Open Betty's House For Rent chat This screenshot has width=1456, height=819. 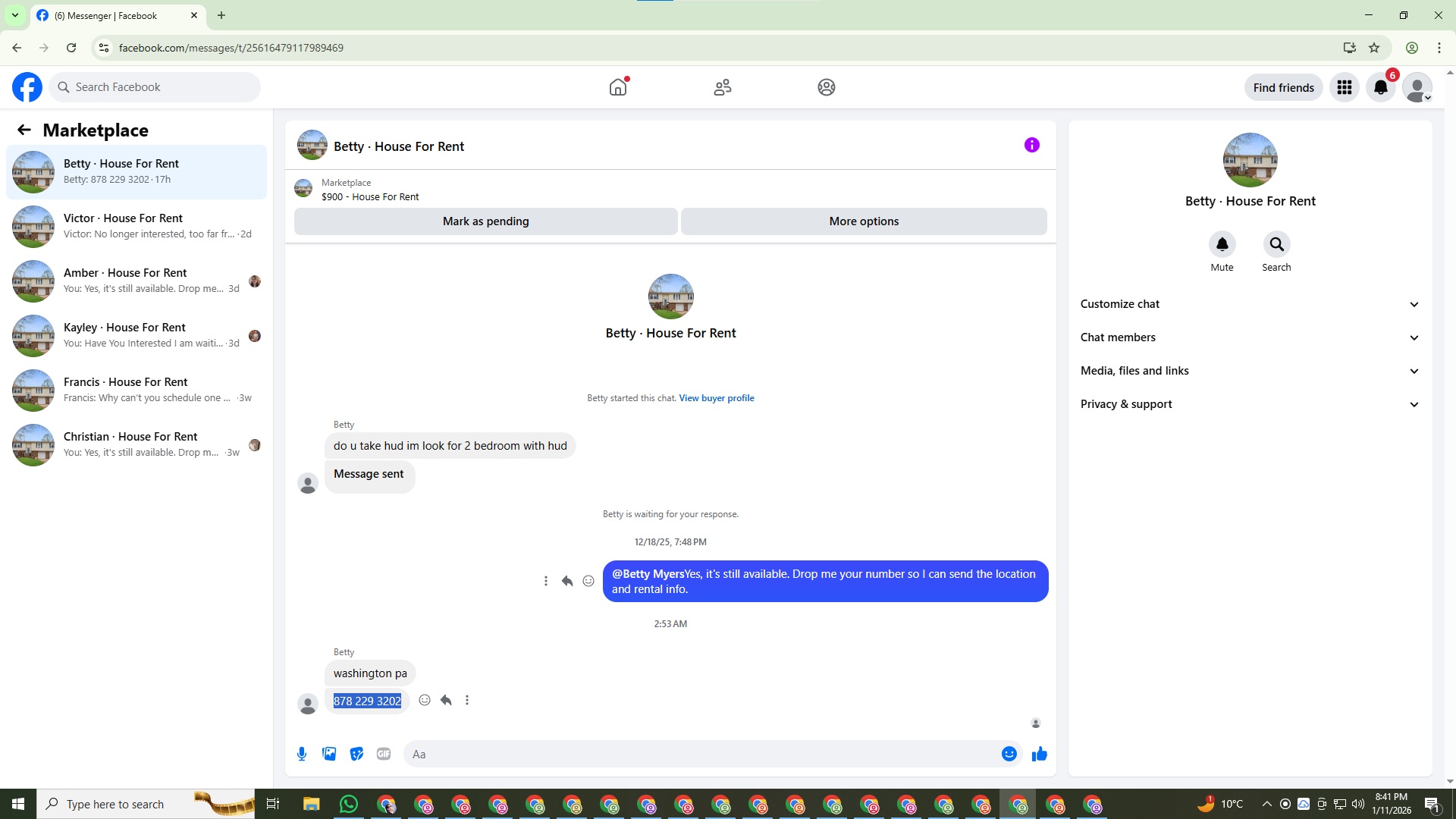pyautogui.click(x=136, y=172)
